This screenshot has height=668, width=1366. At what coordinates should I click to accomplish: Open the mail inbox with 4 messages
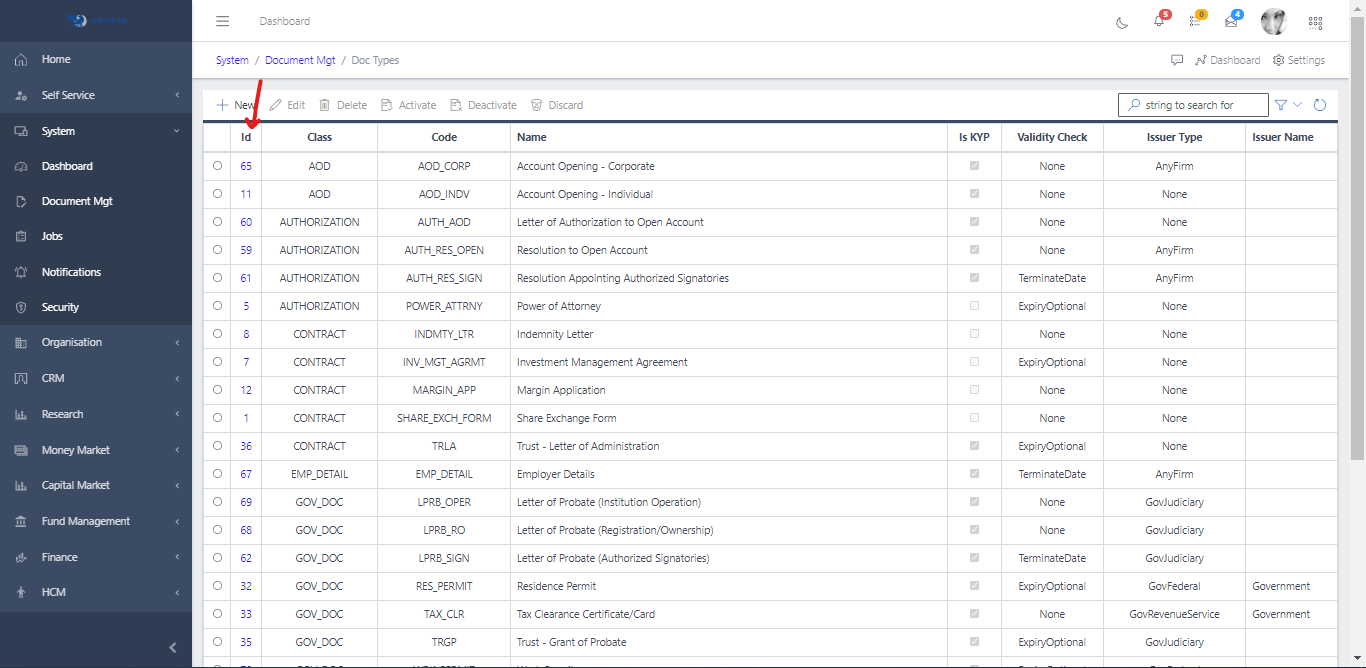click(x=1232, y=21)
